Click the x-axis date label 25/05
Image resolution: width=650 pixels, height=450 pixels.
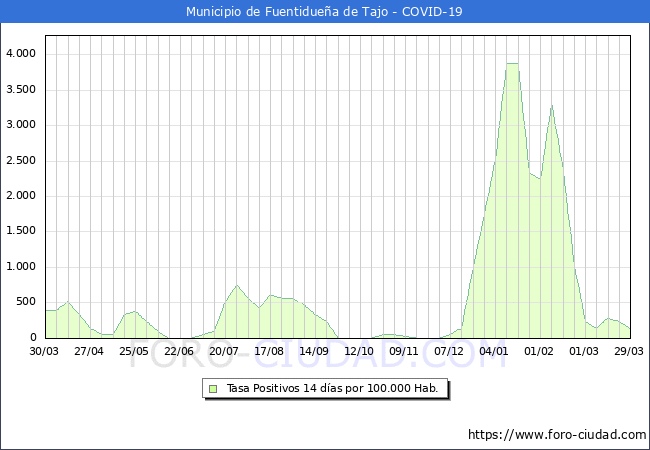click(133, 351)
